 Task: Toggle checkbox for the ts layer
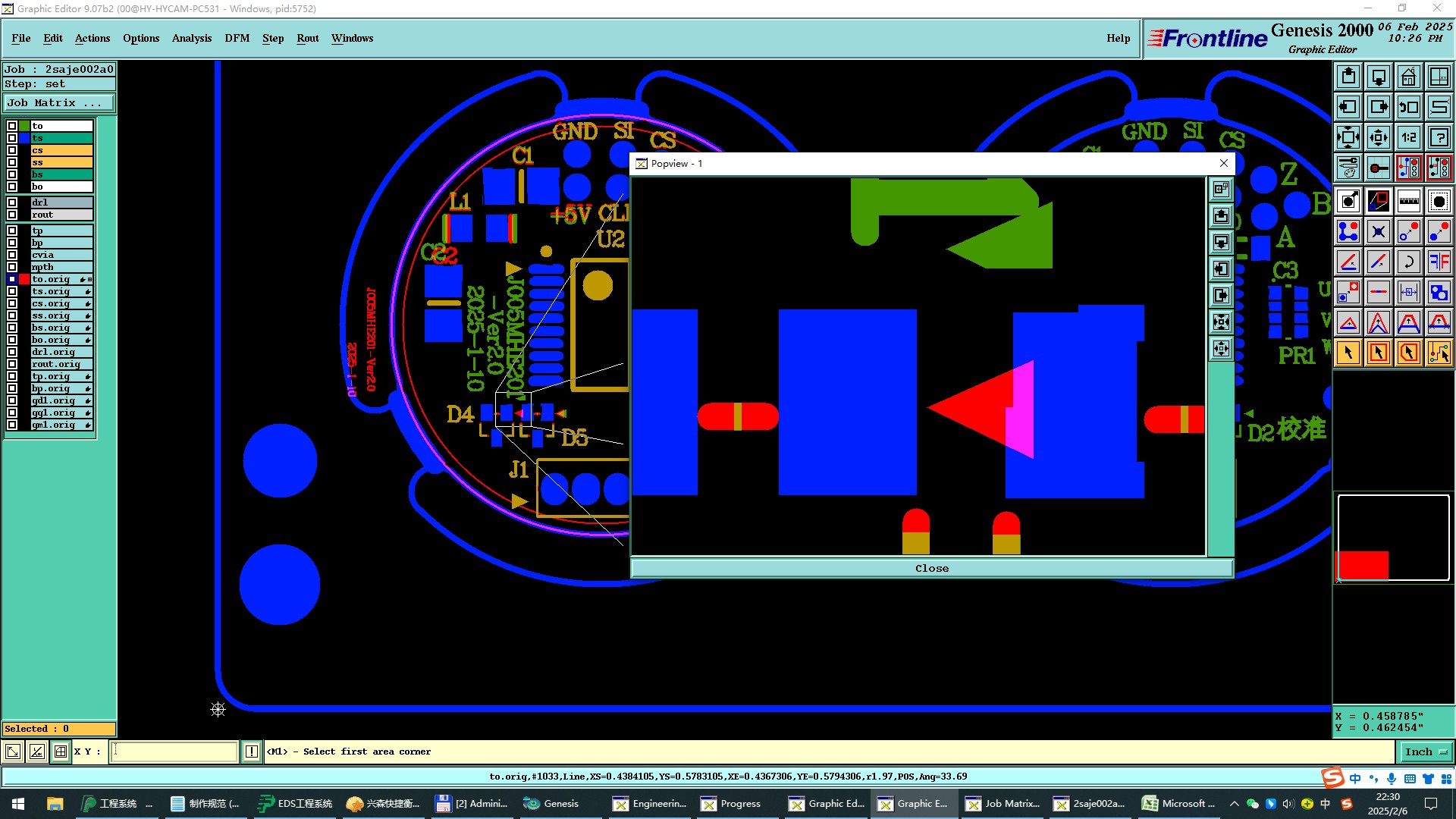click(x=12, y=138)
